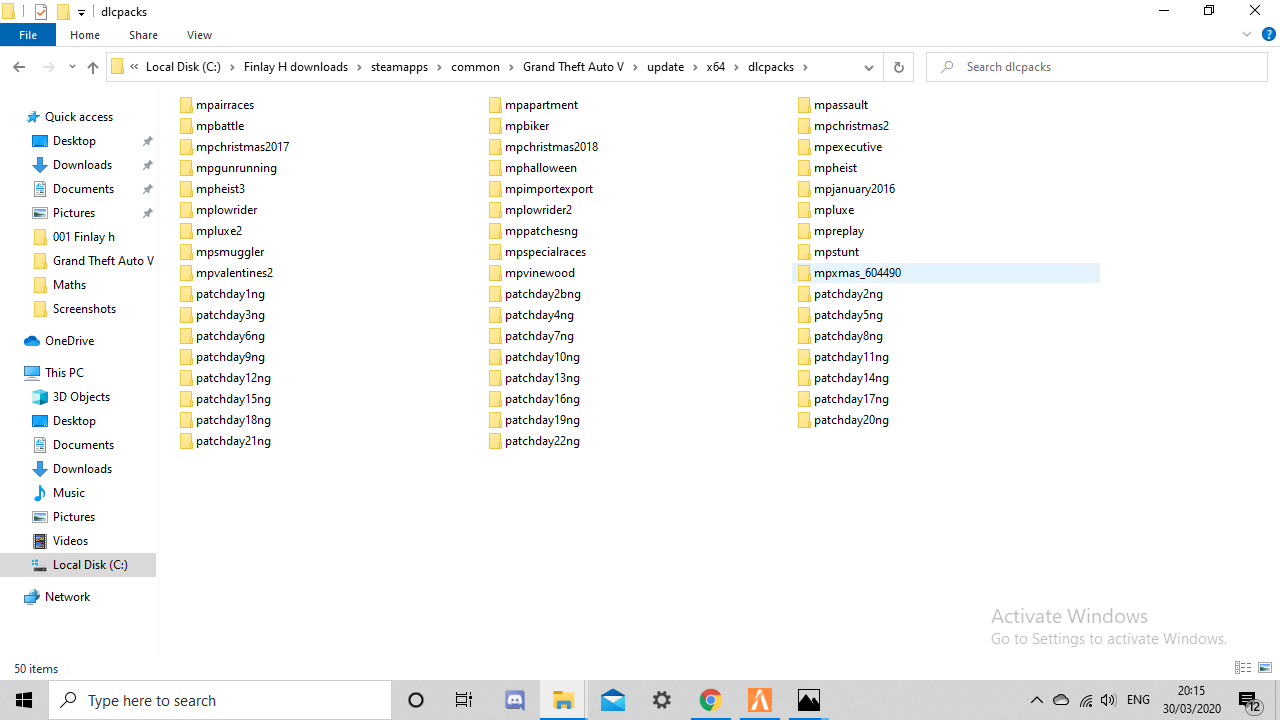Click the taskbar search box
1280x720 pixels.
pos(220,700)
